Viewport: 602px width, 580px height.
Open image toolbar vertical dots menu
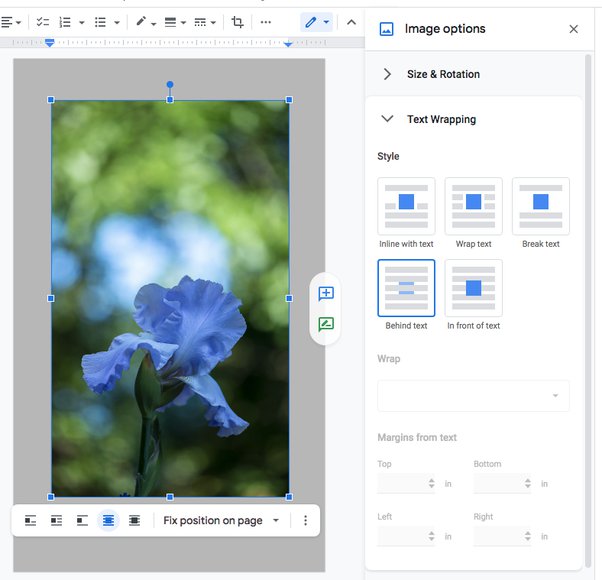coord(305,521)
